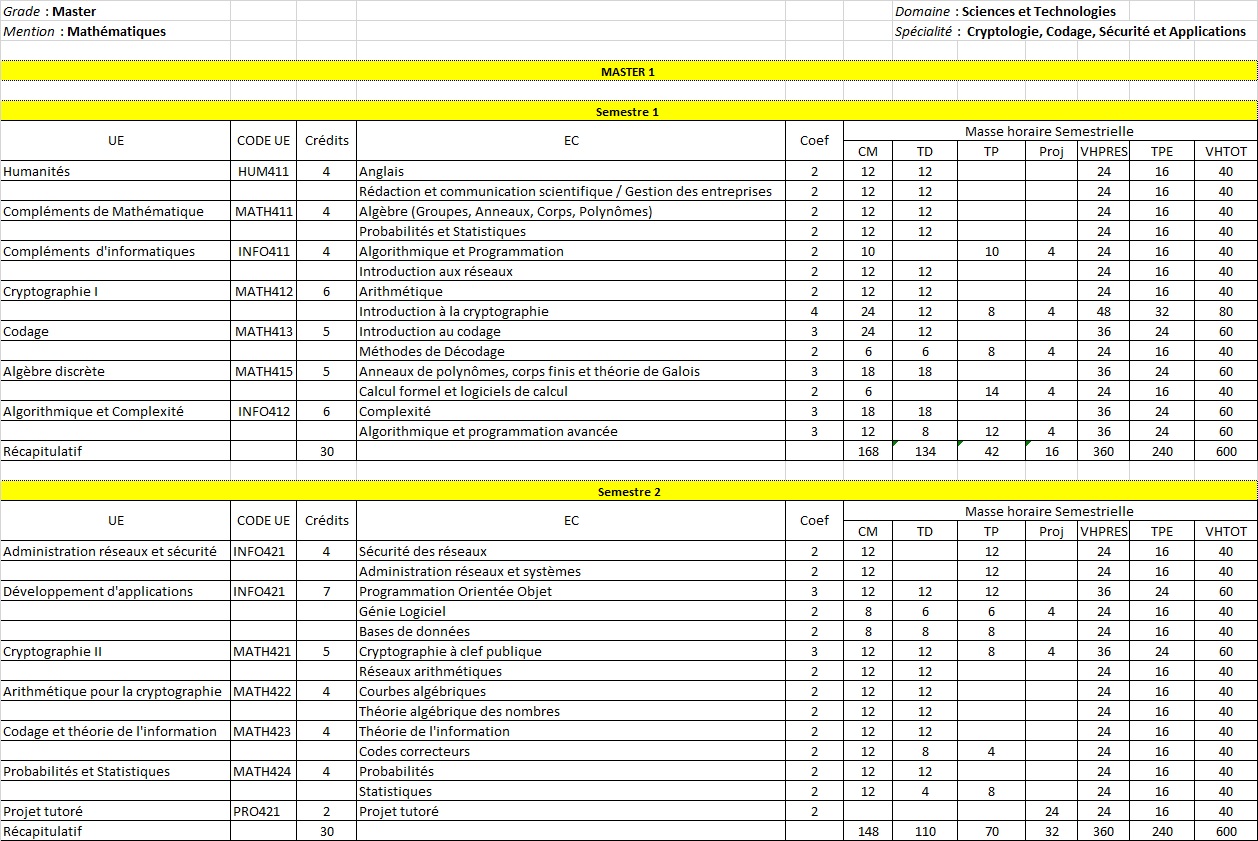Select Courbes algébriques cell
The width and height of the screenshot is (1258, 841).
click(571, 691)
